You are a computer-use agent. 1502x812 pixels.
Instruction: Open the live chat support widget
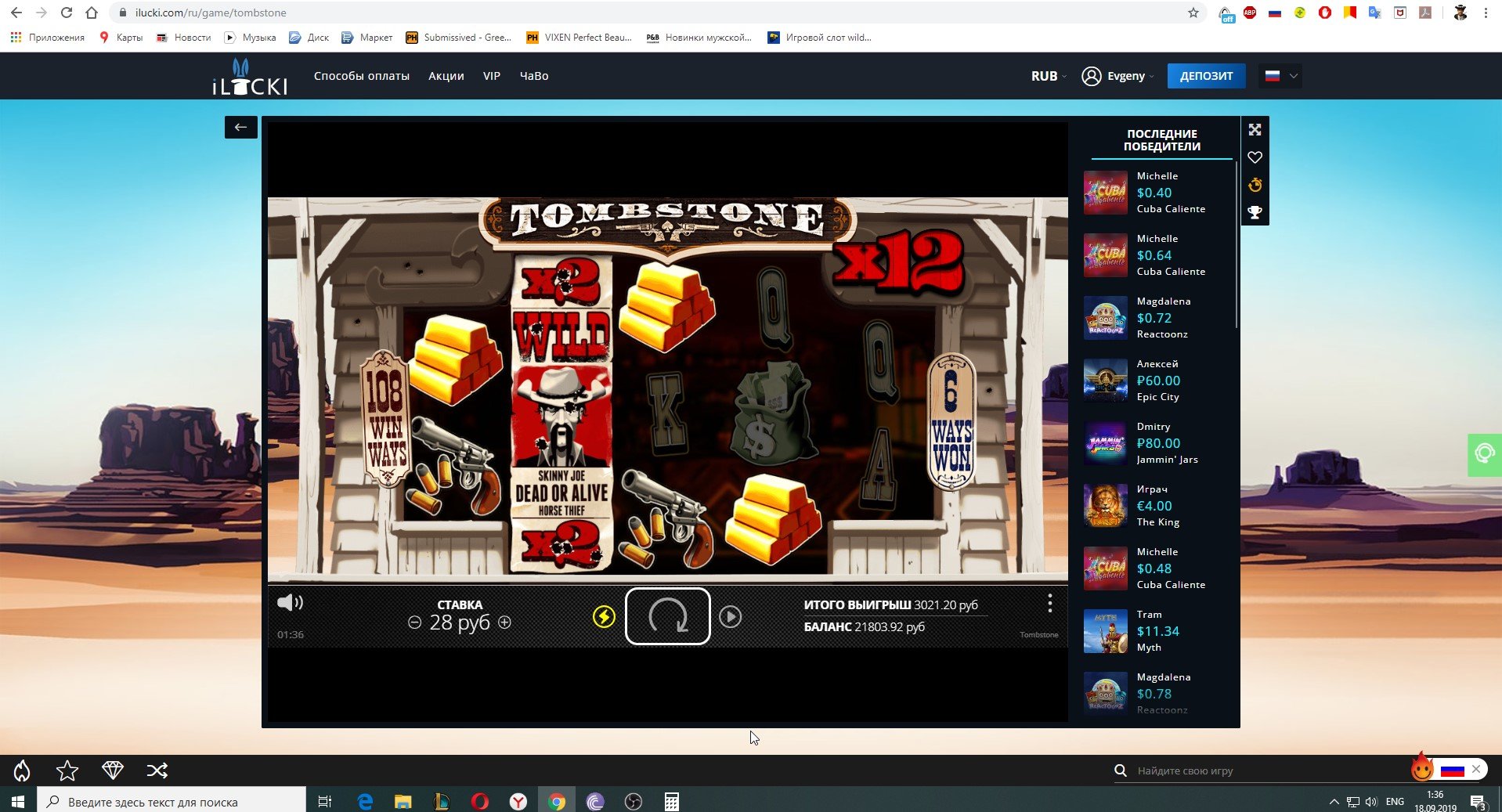pos(1484,454)
